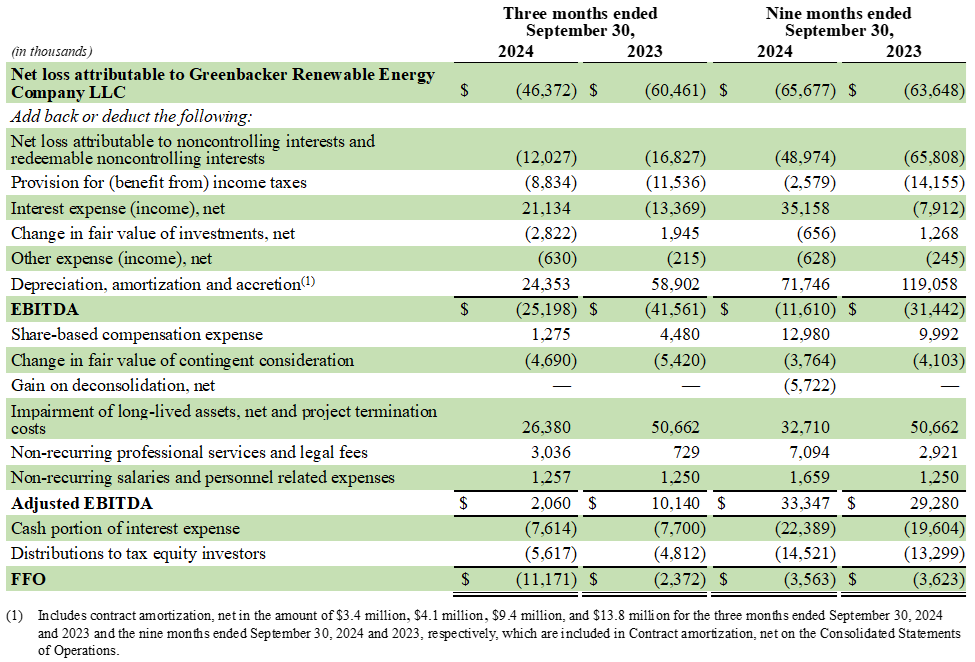Click the 'Net loss attributable to noncontrolling interests' label

point(193,150)
